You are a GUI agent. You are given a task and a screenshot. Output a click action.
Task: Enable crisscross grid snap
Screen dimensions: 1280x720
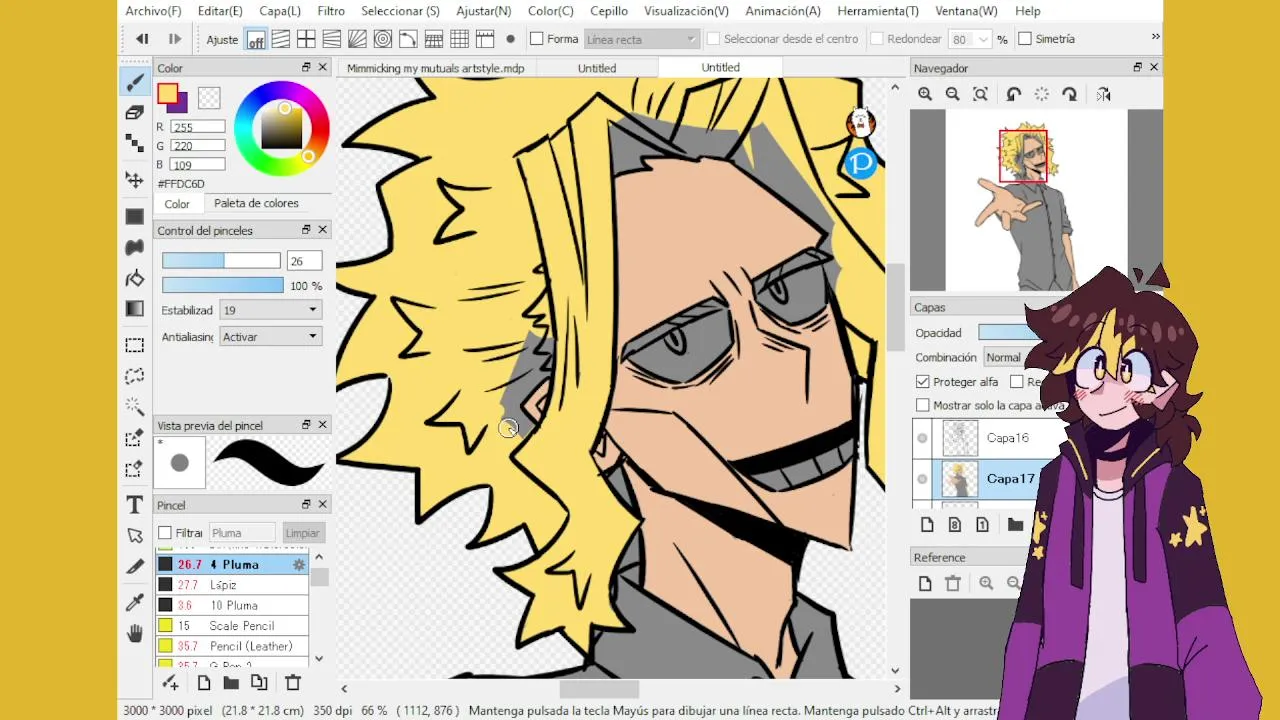(306, 40)
